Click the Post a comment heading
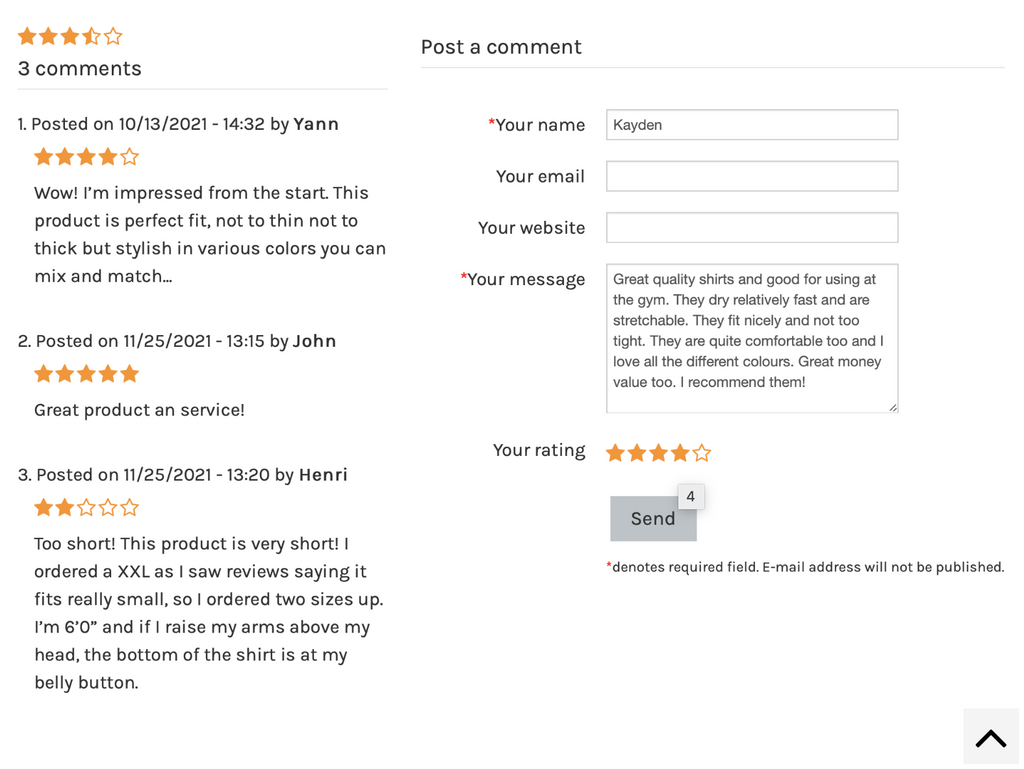 click(501, 47)
